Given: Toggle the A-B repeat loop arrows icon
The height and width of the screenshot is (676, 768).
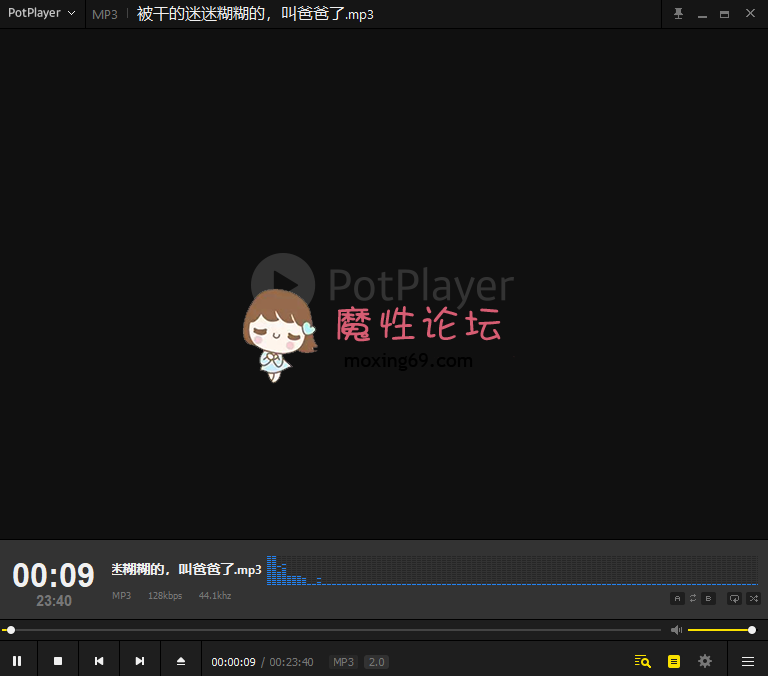Looking at the screenshot, I should pos(693,599).
